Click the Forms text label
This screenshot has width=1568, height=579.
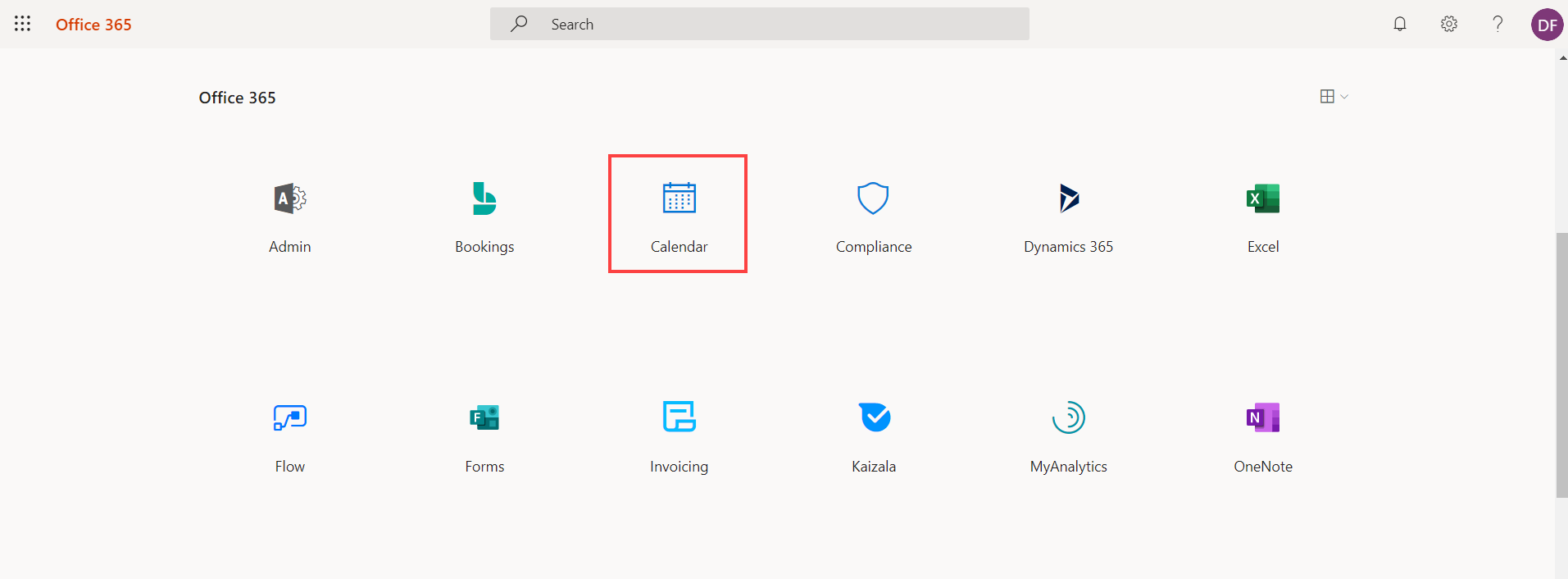(484, 467)
